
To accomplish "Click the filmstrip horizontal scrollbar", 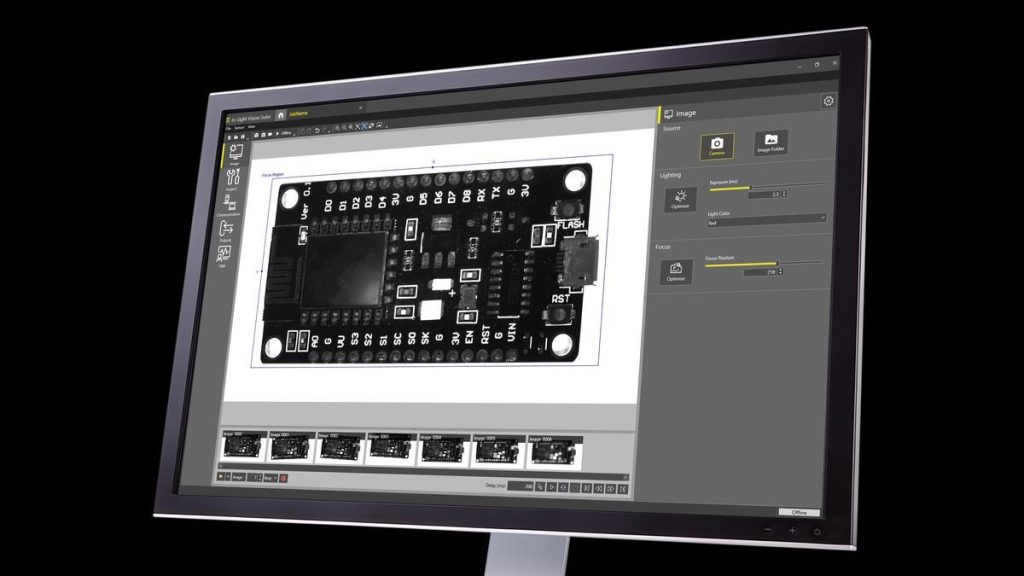I will tap(423, 470).
